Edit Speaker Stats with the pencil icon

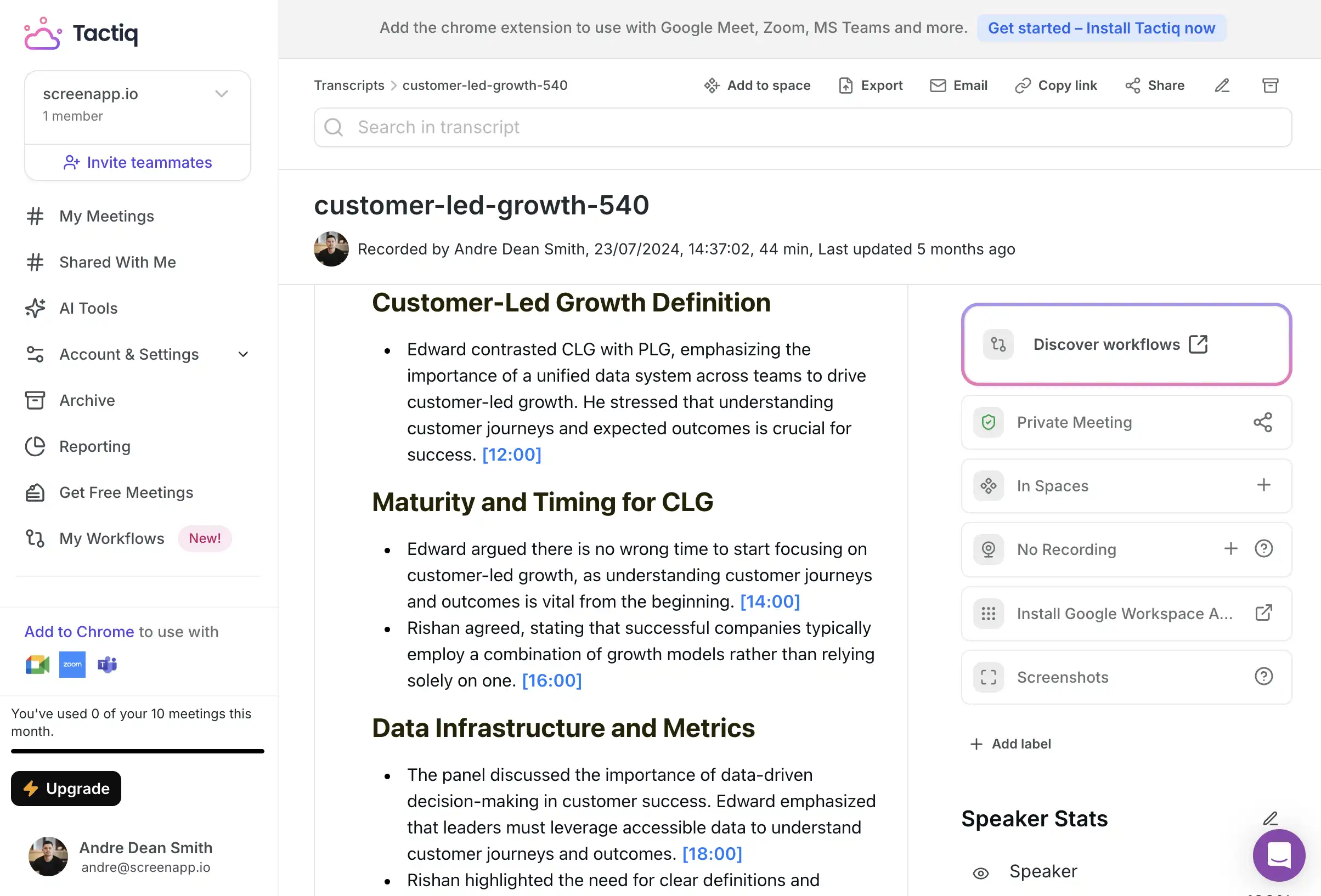tap(1270, 818)
